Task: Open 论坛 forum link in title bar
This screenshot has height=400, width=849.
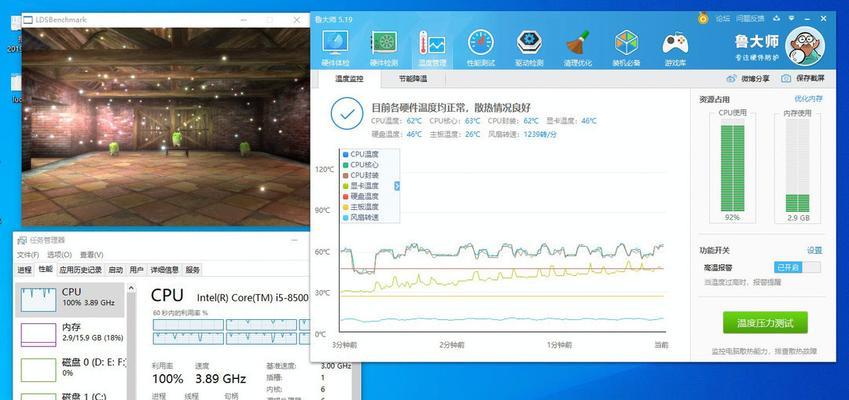Action: [x=723, y=18]
